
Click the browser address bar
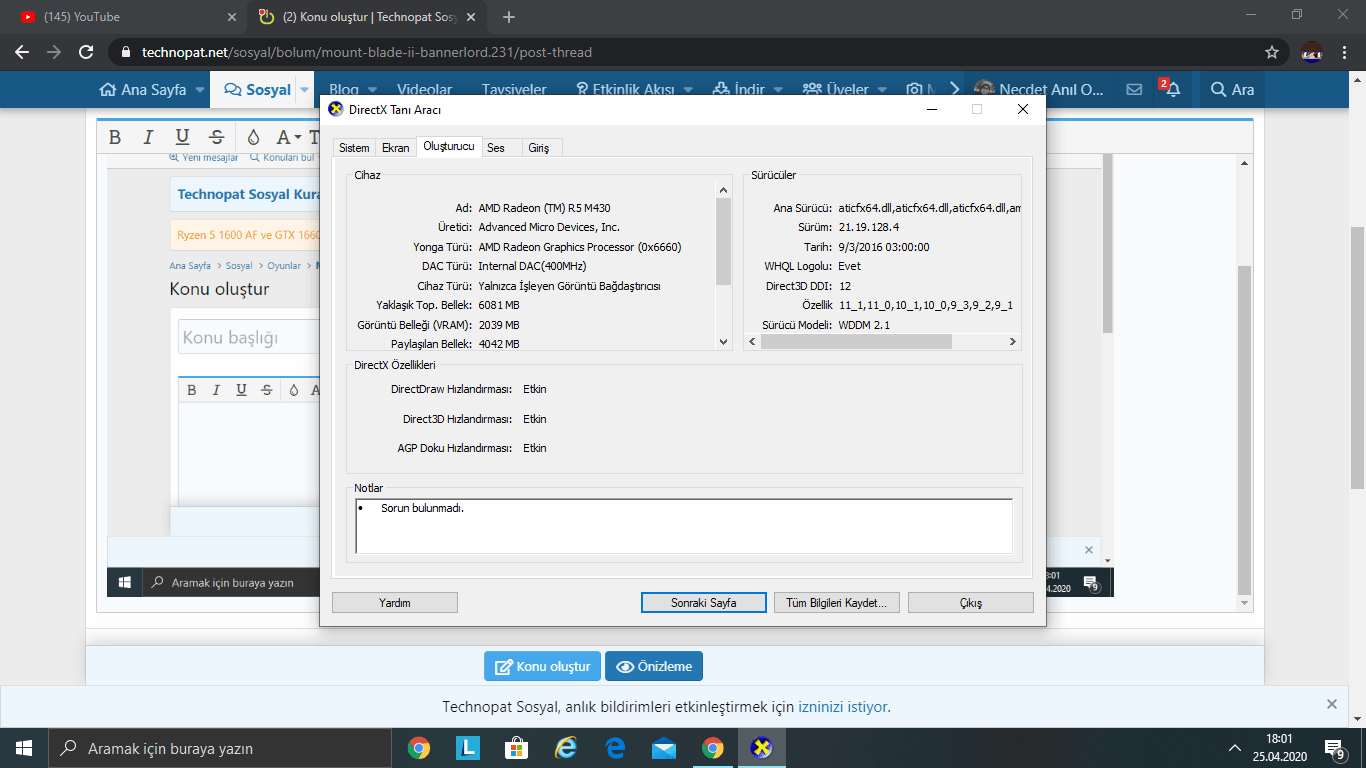(x=680, y=52)
